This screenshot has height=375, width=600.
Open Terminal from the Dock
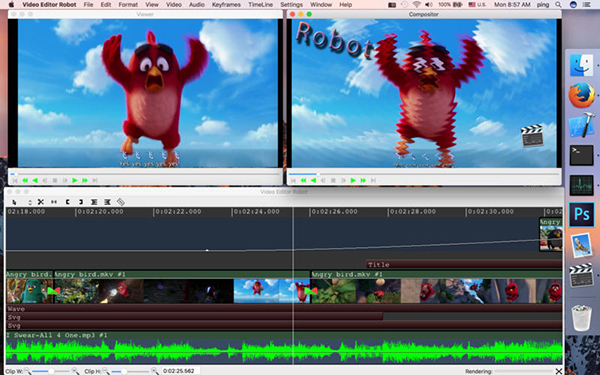581,155
